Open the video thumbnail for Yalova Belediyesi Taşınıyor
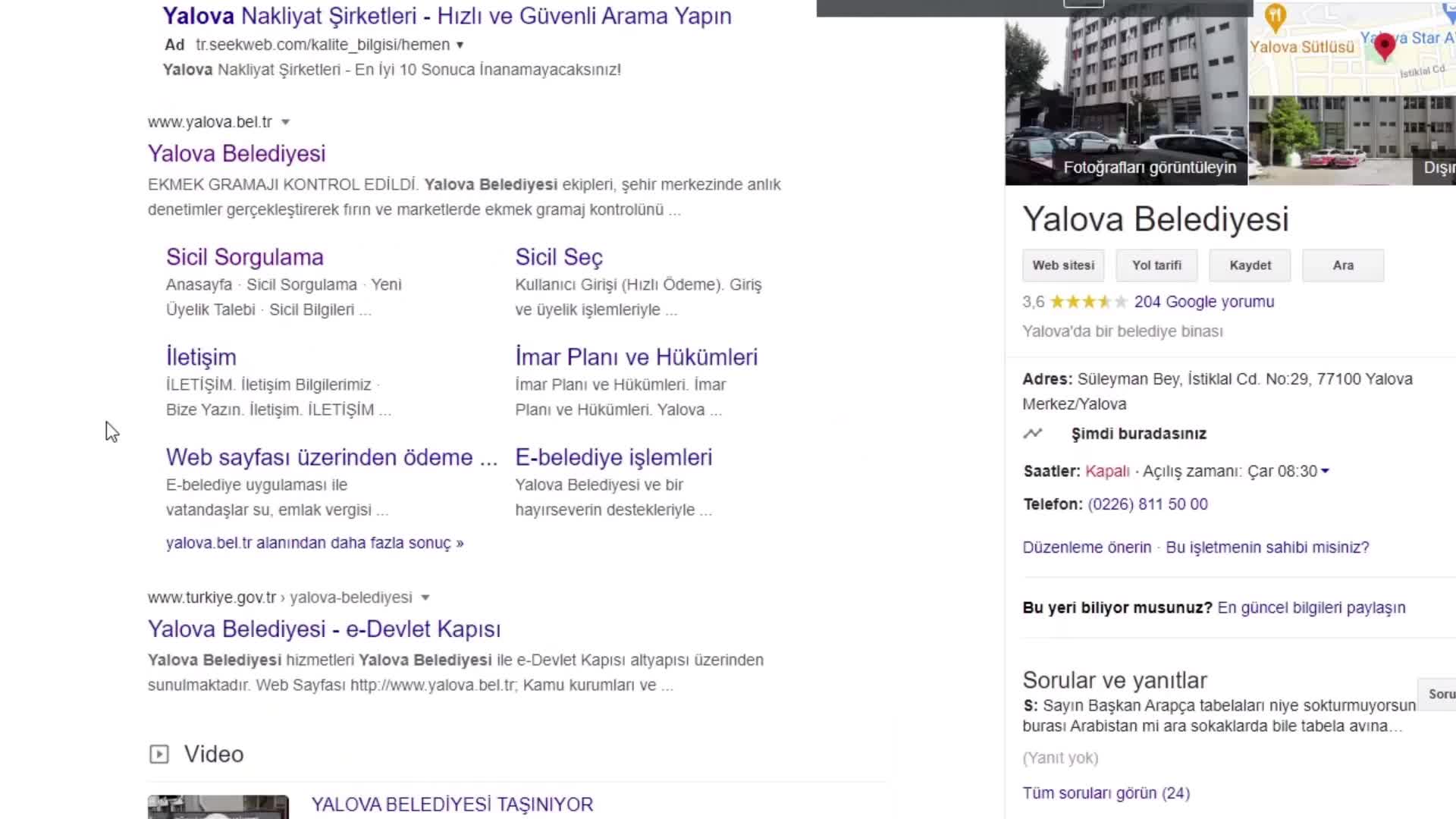Screen dimensions: 1456x819 coord(218,807)
